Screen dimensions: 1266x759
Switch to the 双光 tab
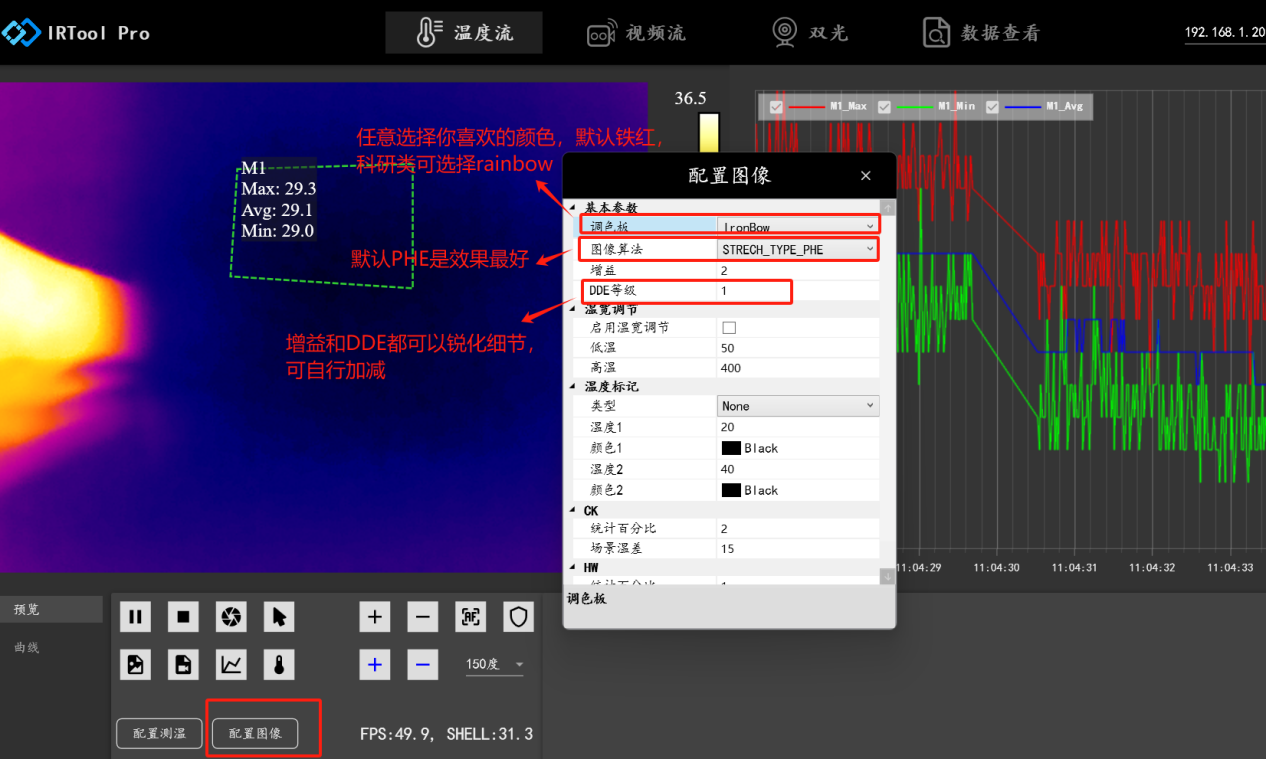810,33
